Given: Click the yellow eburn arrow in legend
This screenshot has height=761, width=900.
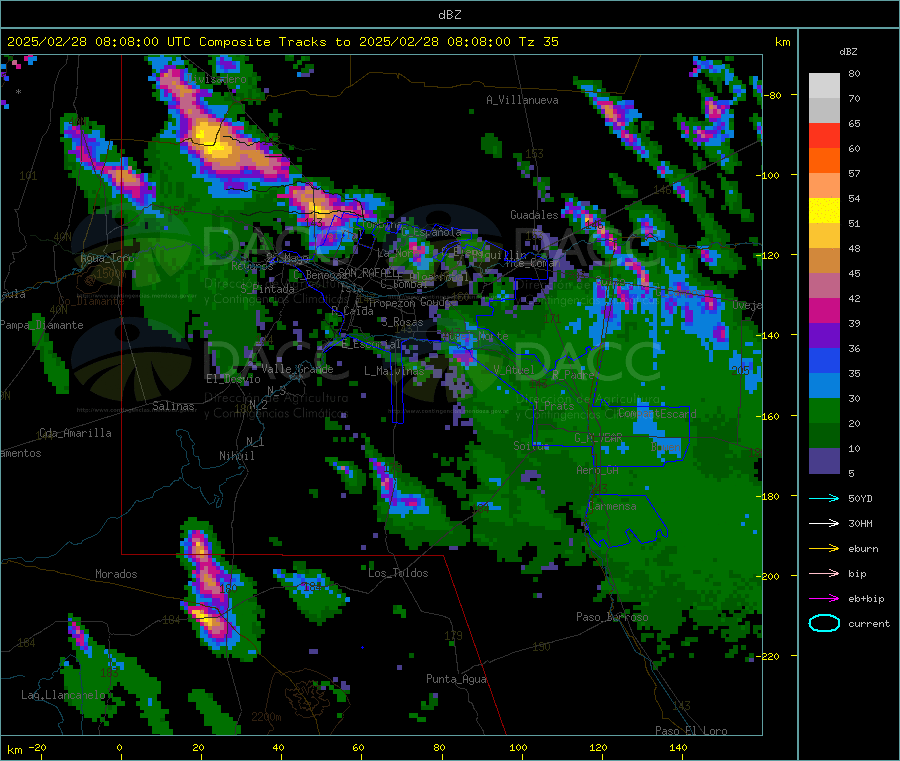Looking at the screenshot, I should [x=824, y=549].
